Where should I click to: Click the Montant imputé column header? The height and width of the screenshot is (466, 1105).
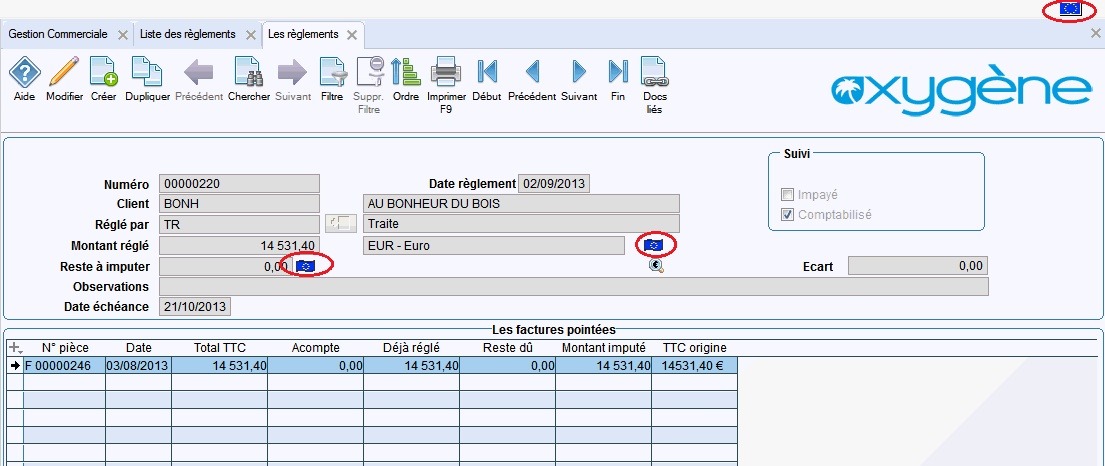coord(603,348)
